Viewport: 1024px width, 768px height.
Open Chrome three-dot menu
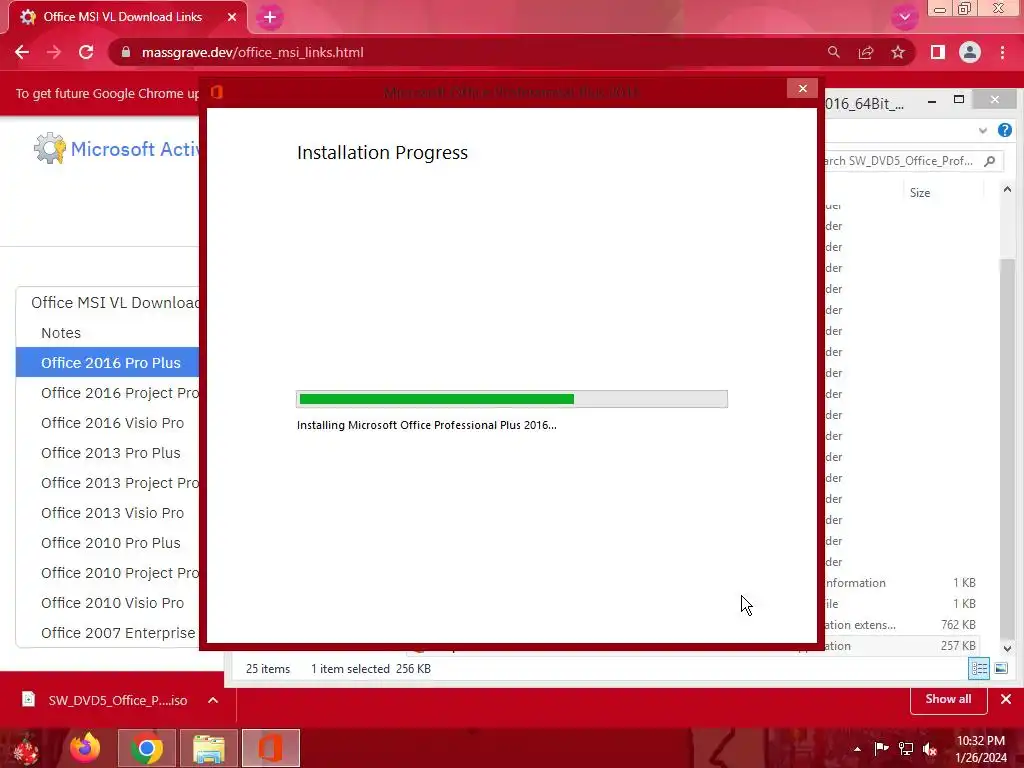pos(1002,52)
